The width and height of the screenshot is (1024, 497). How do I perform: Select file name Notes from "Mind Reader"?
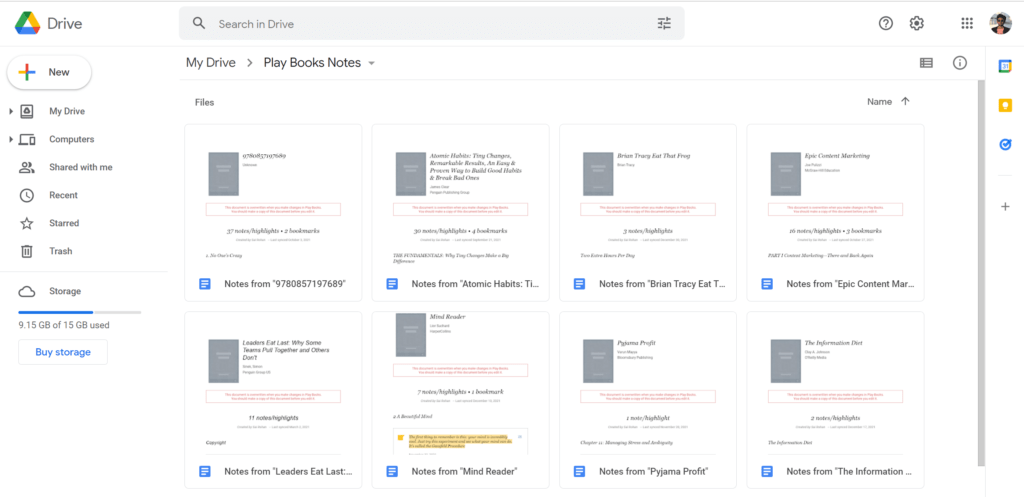(x=464, y=472)
